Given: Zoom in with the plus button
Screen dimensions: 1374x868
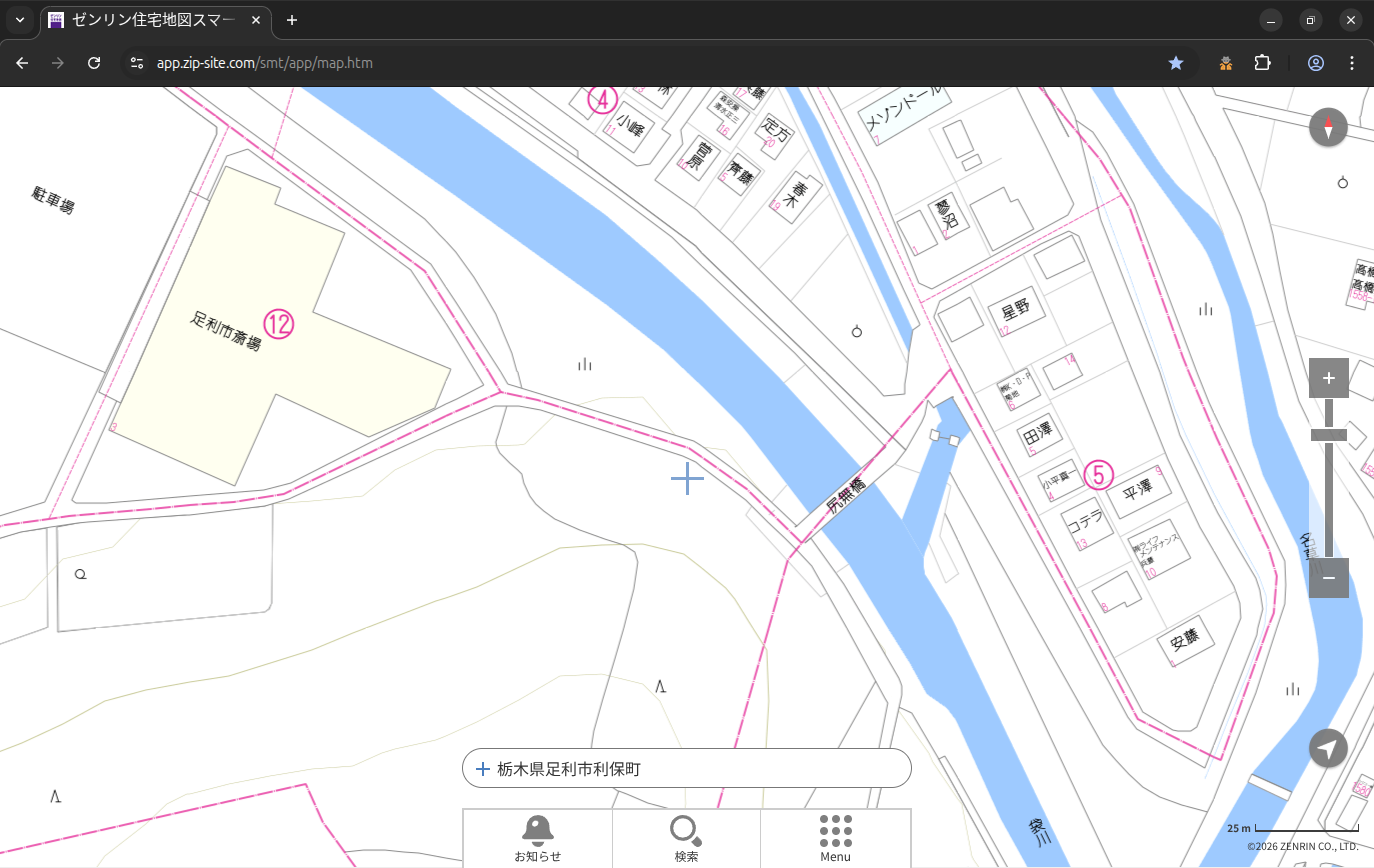Looking at the screenshot, I should point(1328,378).
